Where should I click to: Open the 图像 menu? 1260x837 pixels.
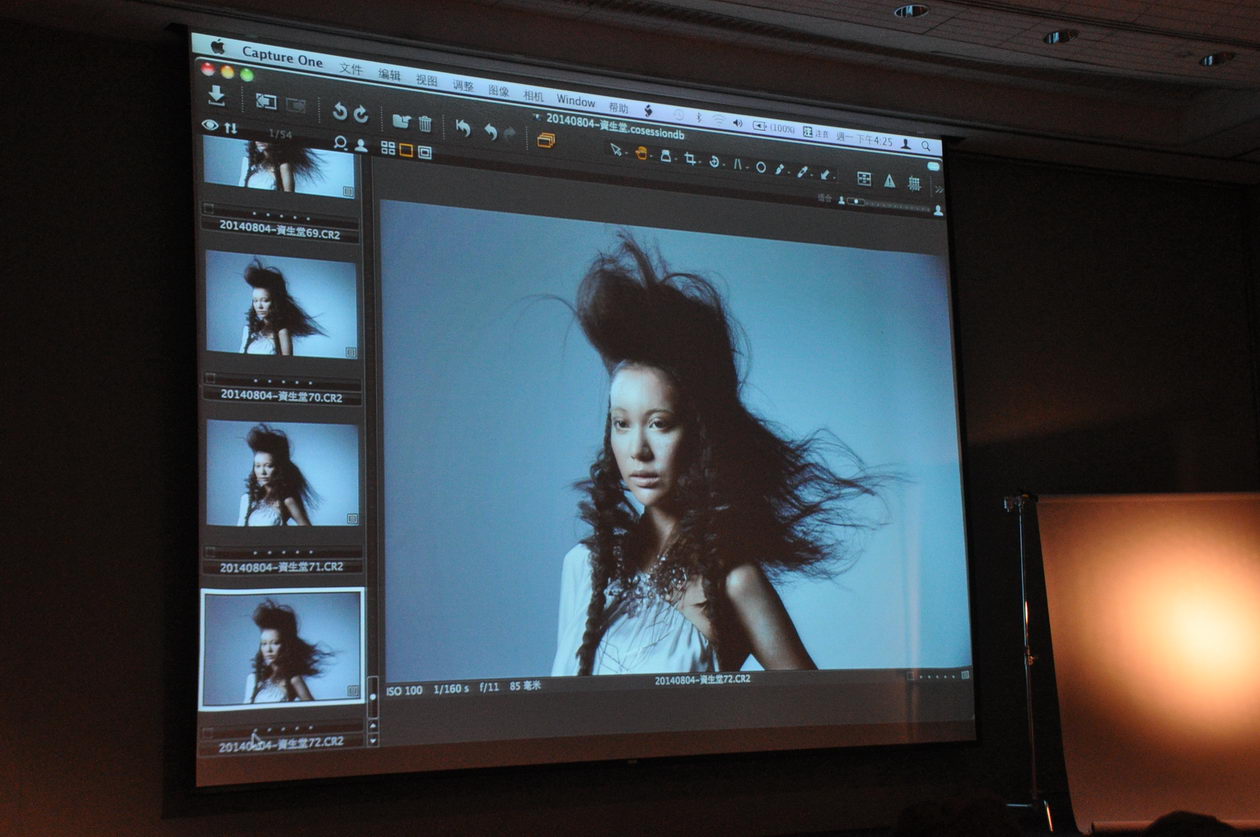click(x=498, y=90)
